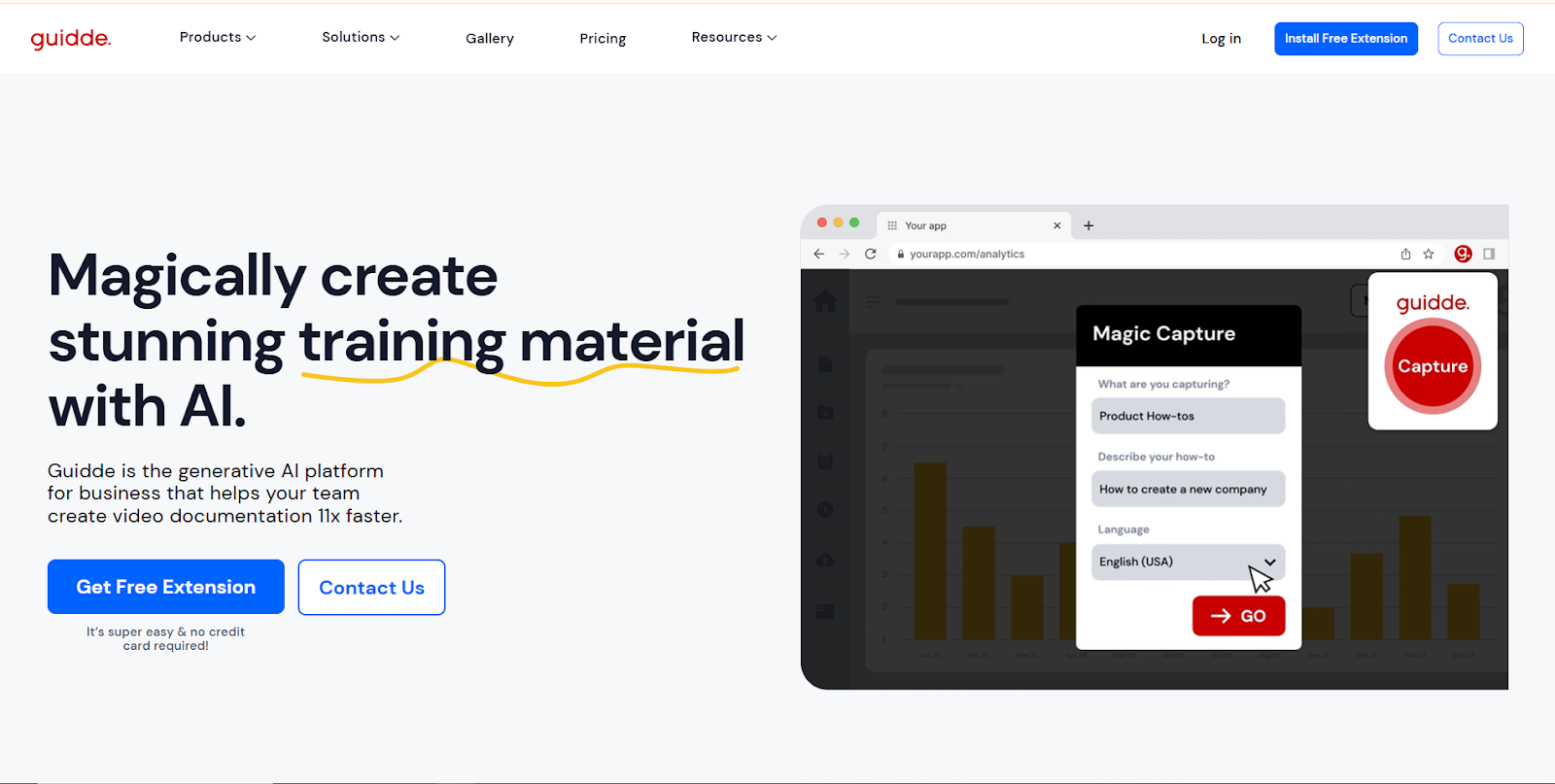Click the 'It's super easy & no credit card required!' text

(165, 638)
